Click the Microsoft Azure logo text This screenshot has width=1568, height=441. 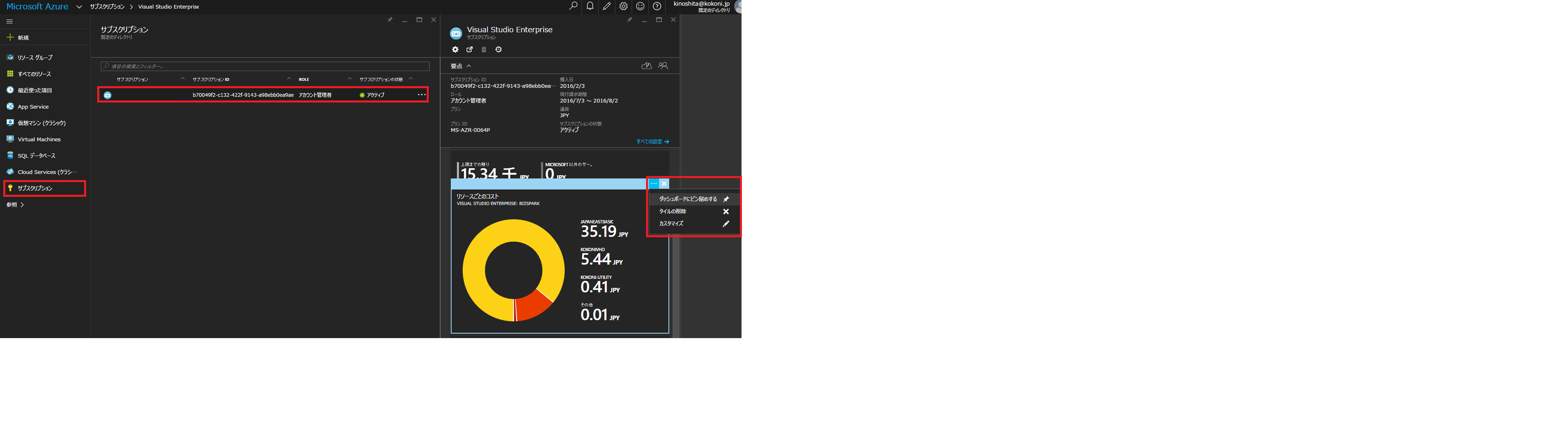(37, 7)
